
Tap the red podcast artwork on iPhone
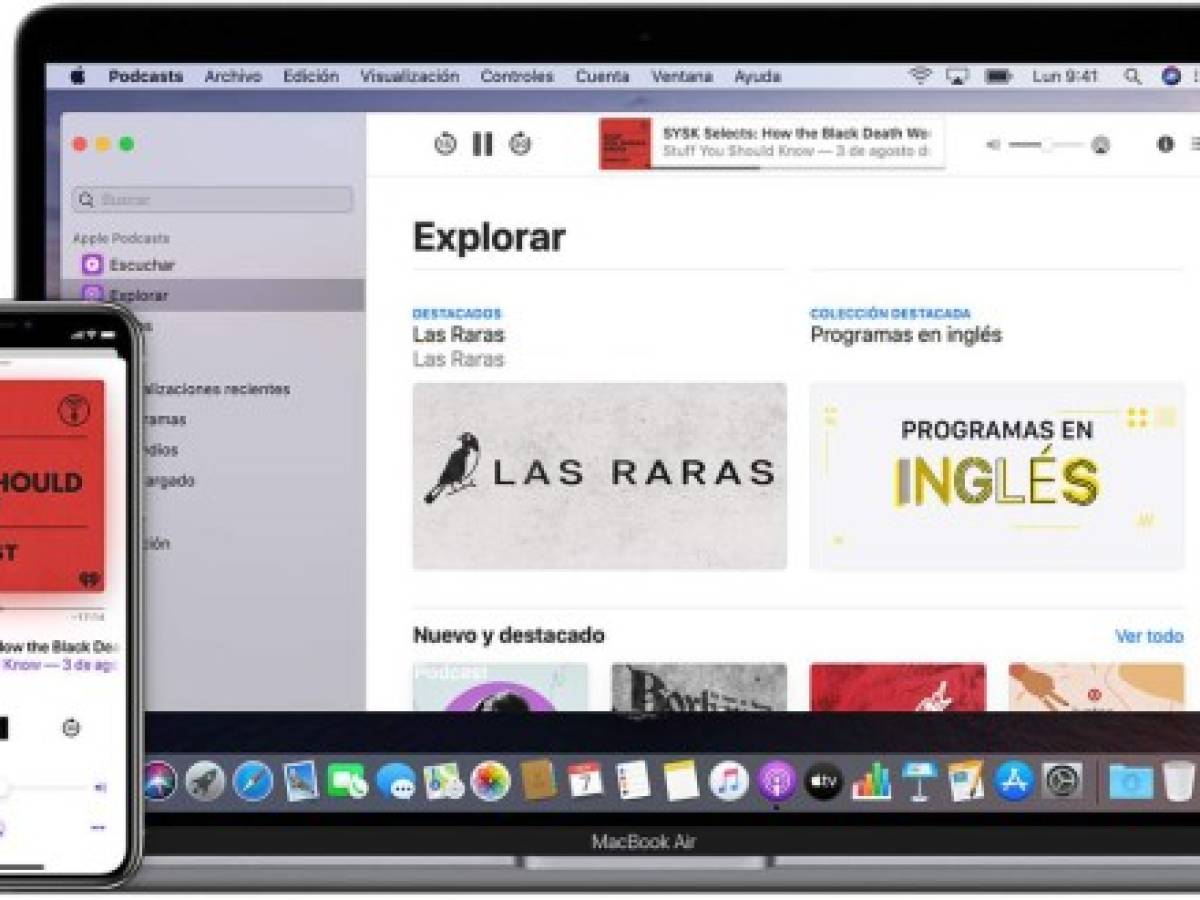[x=52, y=487]
